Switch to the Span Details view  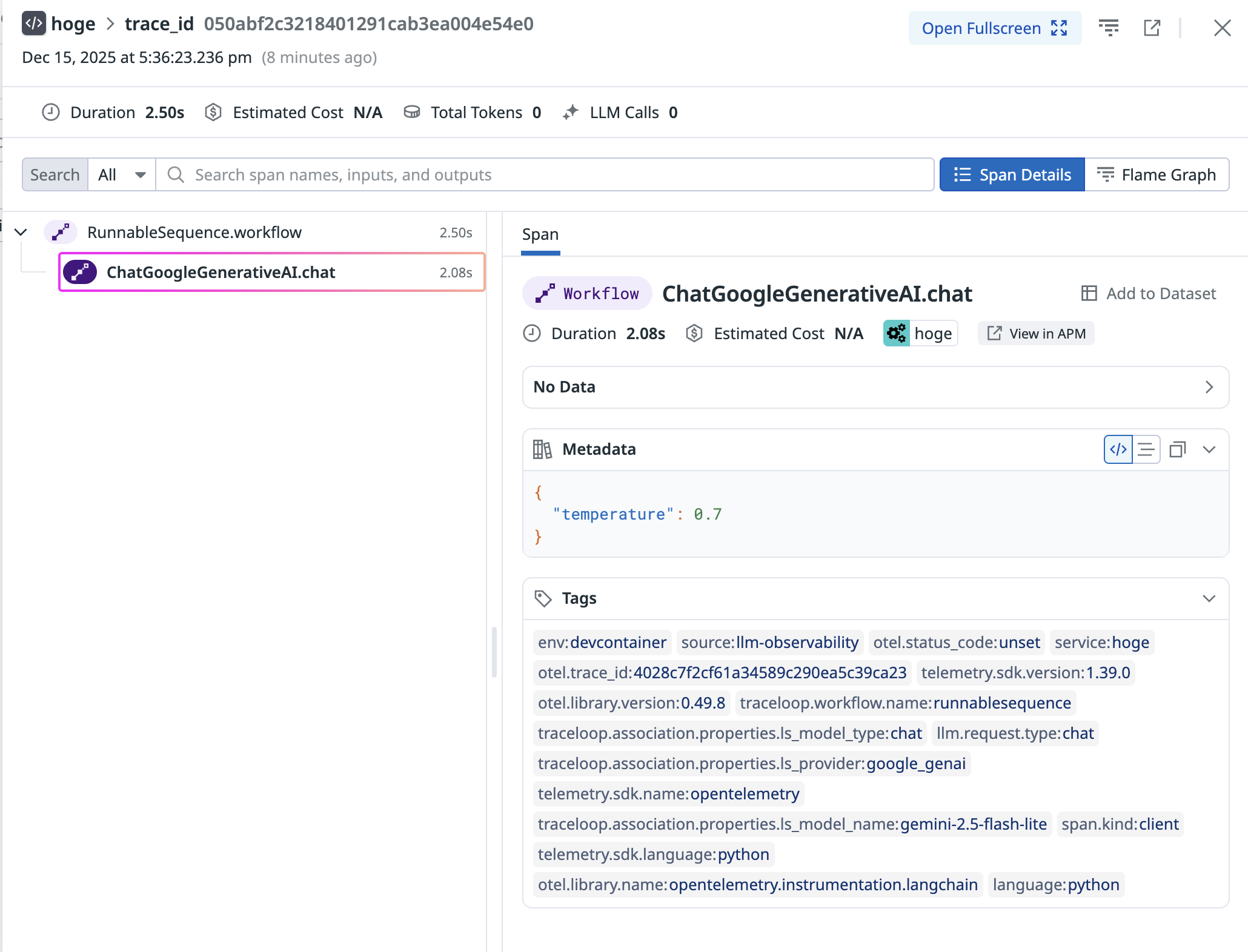[1012, 174]
